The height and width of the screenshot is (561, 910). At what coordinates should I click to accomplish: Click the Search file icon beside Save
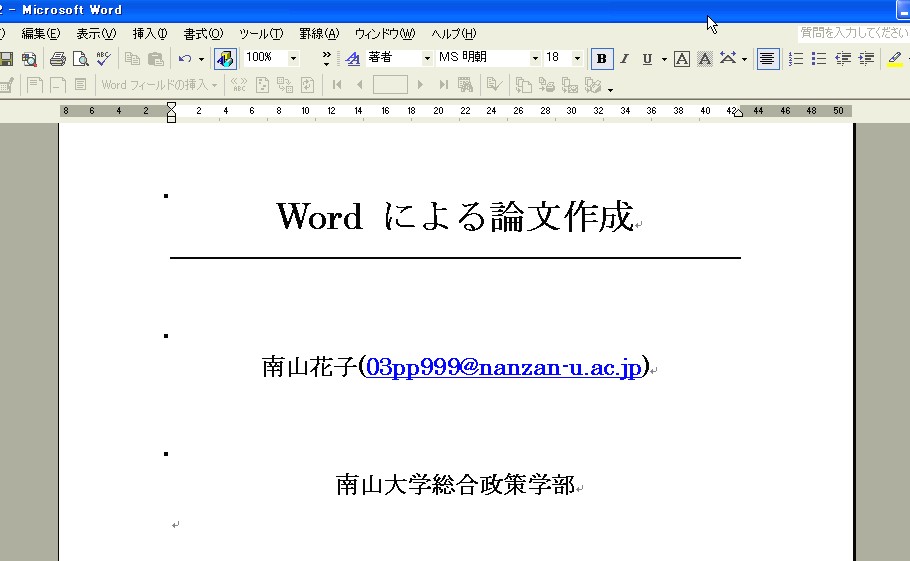click(29, 59)
